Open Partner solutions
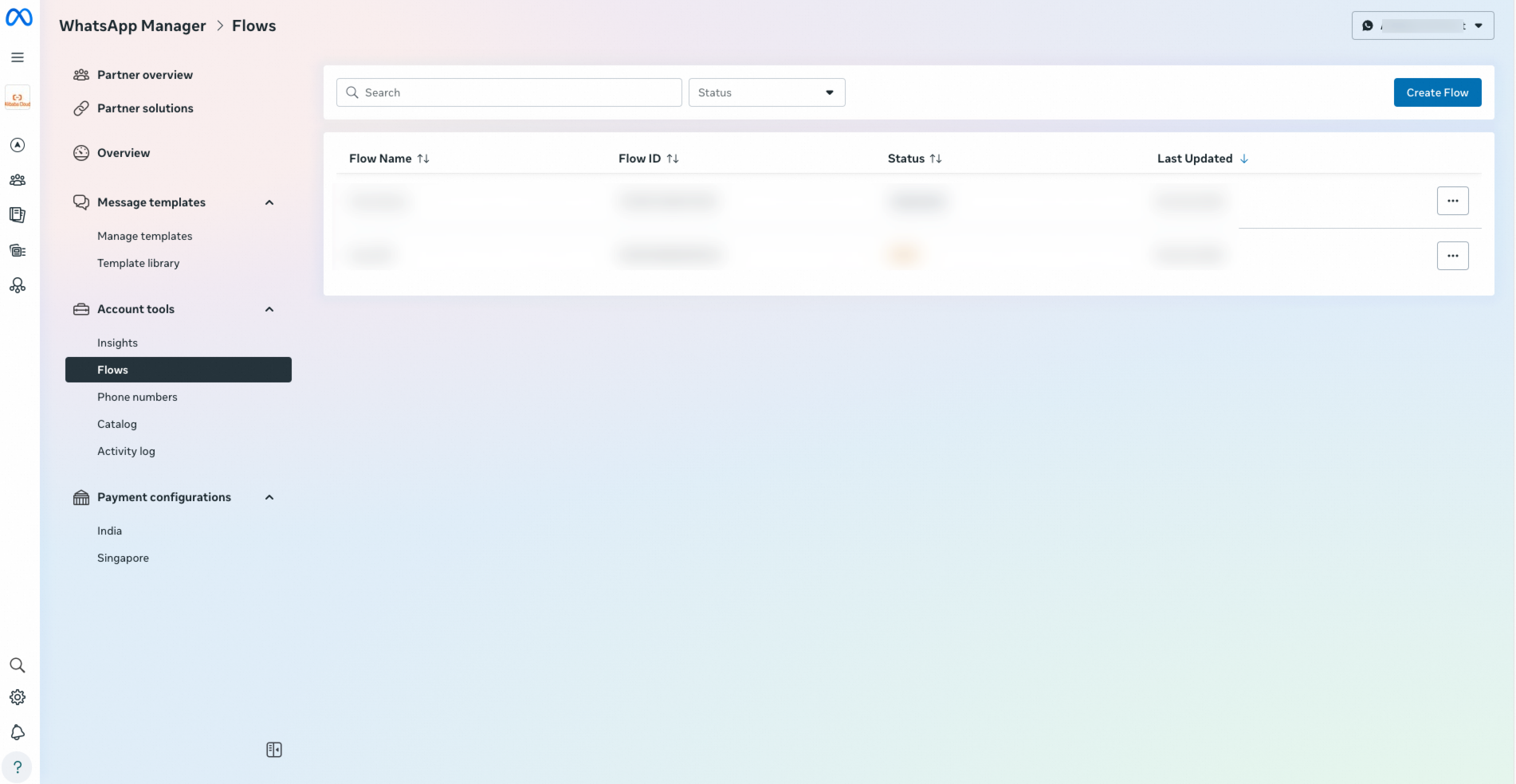This screenshot has height=784, width=1516. (x=145, y=108)
